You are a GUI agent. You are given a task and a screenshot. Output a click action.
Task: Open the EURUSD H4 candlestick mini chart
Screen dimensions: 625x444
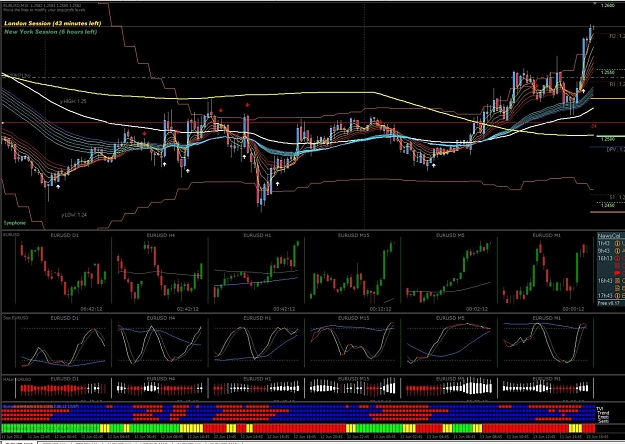(x=160, y=272)
